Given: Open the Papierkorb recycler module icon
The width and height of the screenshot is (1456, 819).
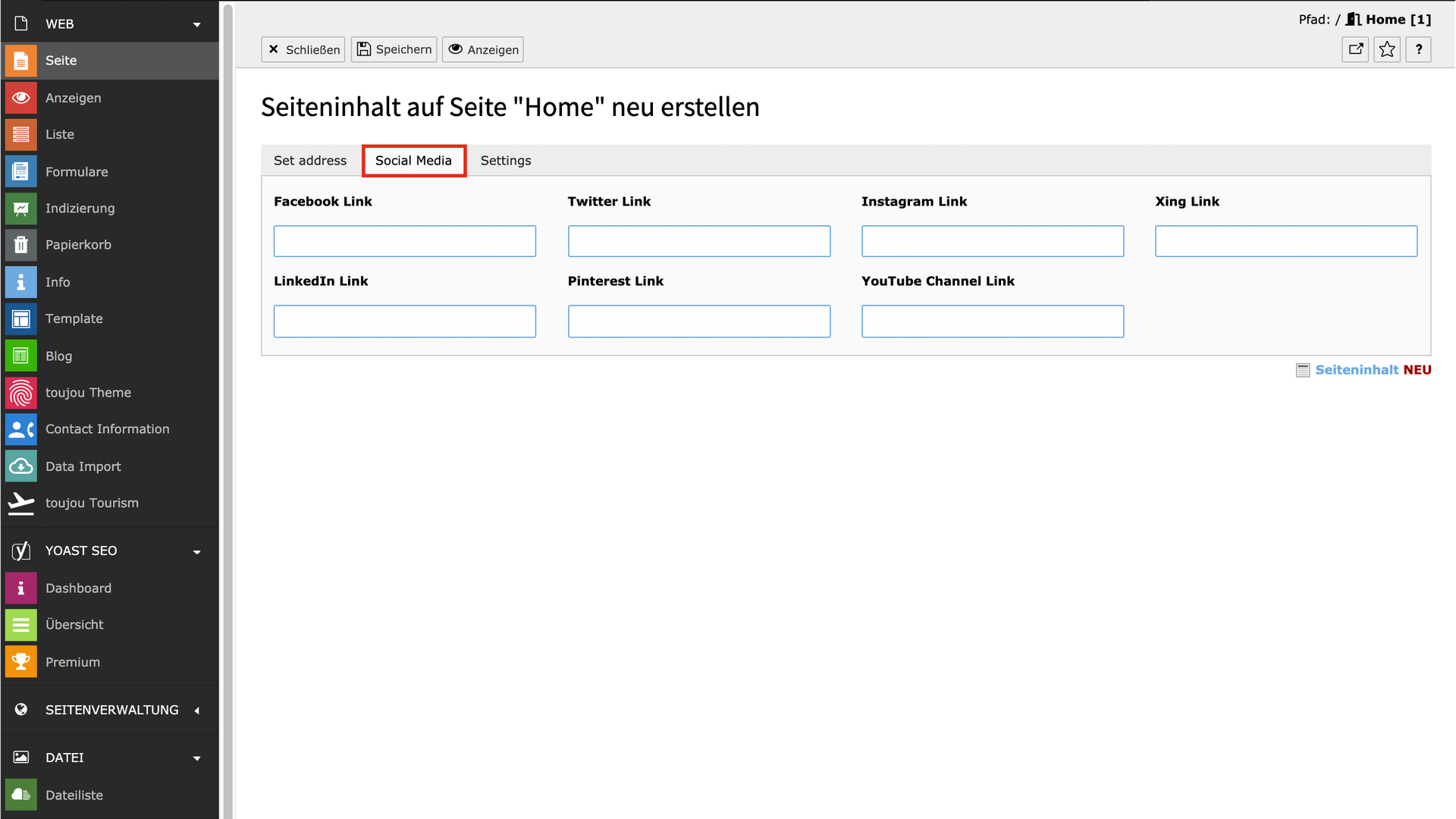Looking at the screenshot, I should tap(20, 245).
